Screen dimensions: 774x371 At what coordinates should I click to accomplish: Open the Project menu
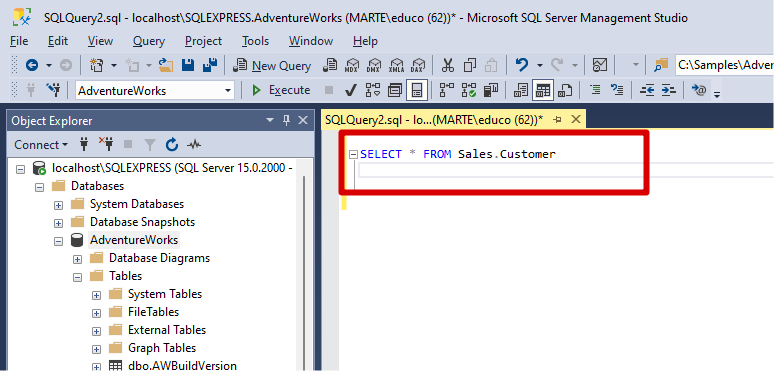[203, 41]
